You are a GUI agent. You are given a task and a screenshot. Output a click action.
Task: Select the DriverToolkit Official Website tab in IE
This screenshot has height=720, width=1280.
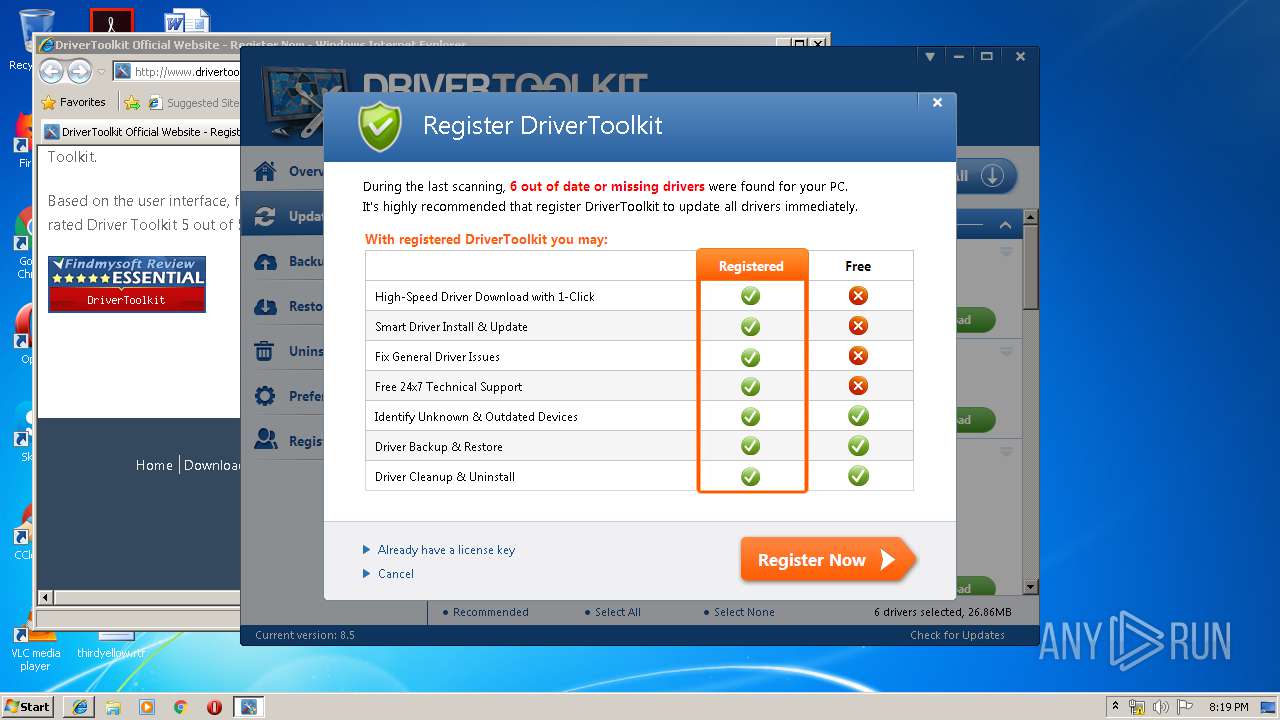tap(142, 132)
